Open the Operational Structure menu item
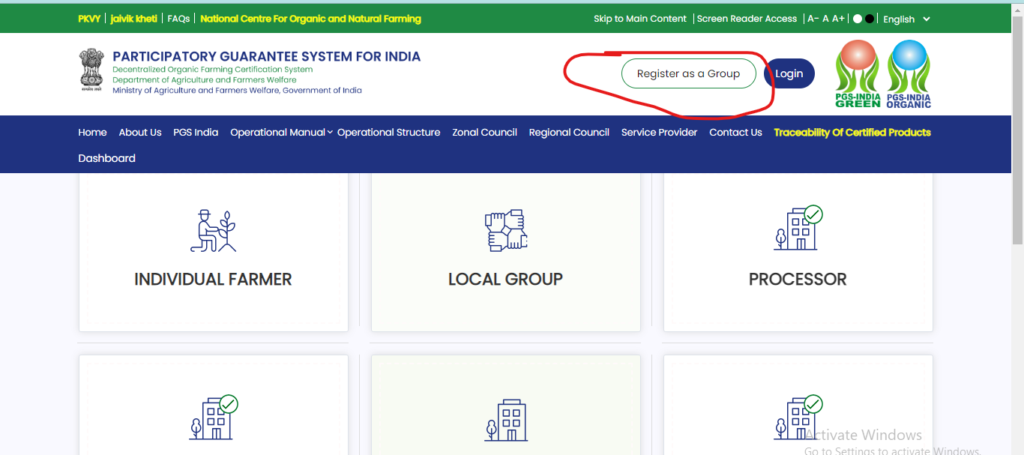The height and width of the screenshot is (455, 1024). [389, 133]
